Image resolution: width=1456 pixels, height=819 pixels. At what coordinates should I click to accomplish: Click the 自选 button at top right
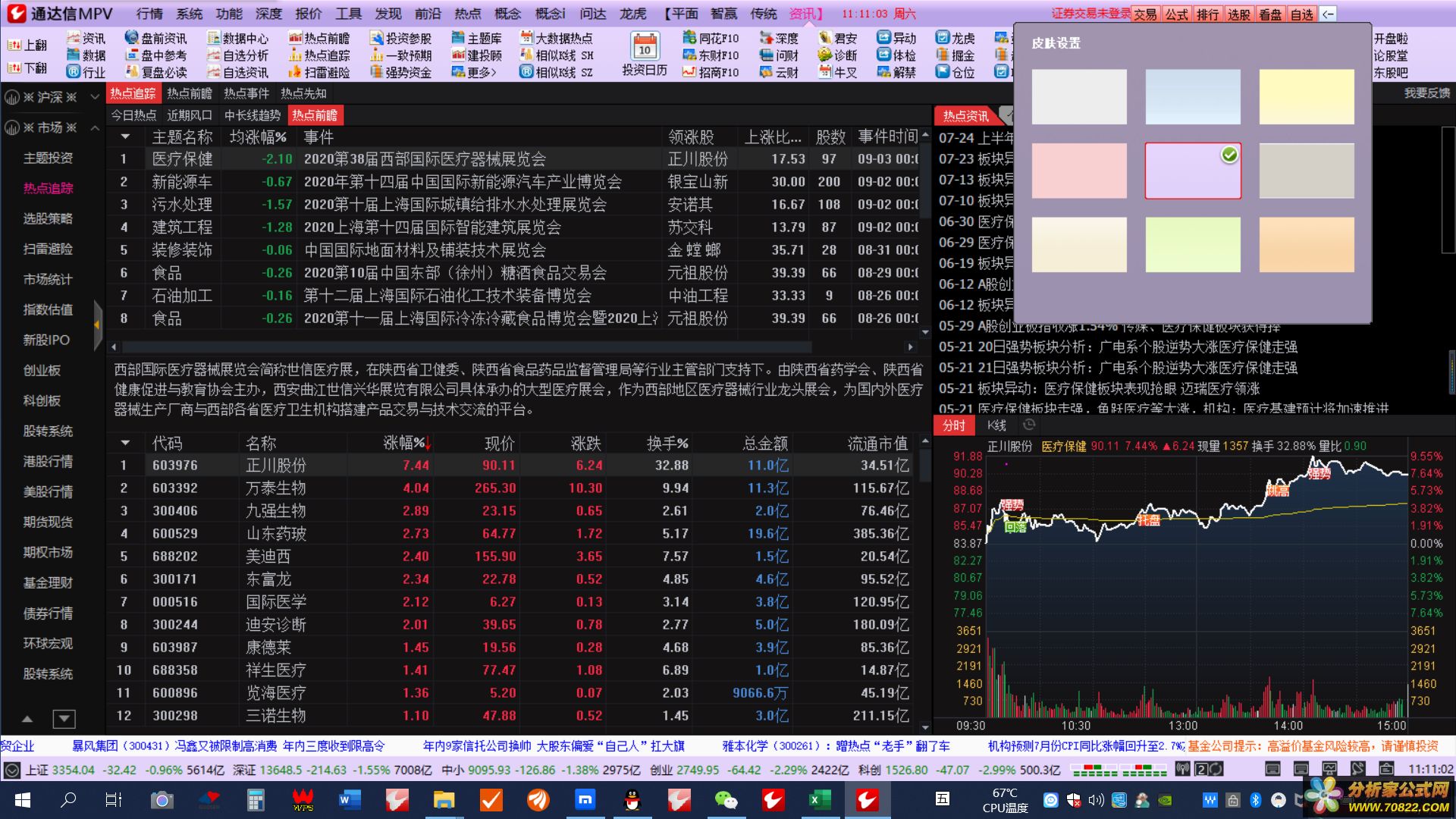click(1301, 14)
